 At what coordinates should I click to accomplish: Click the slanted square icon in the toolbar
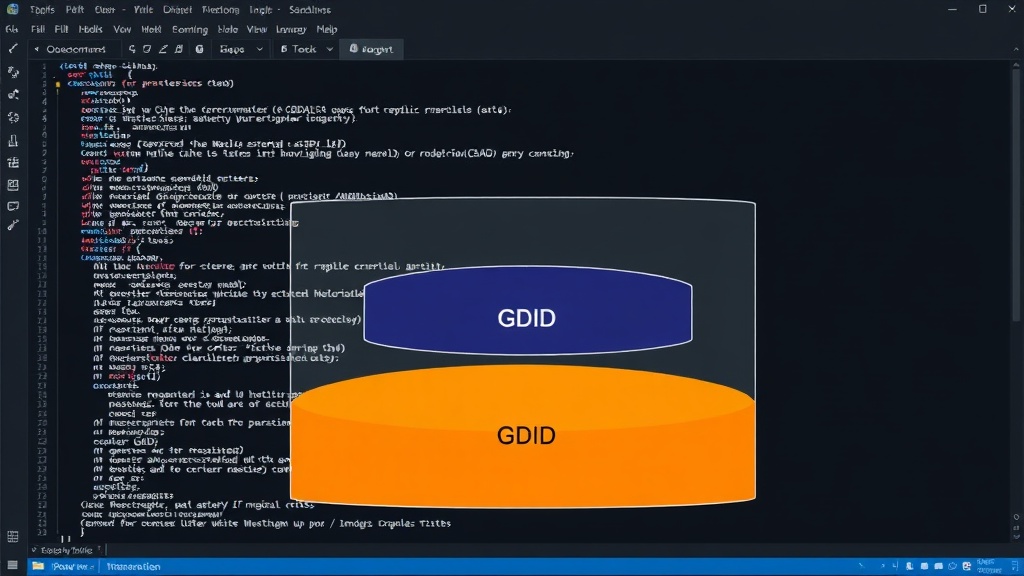pos(147,49)
